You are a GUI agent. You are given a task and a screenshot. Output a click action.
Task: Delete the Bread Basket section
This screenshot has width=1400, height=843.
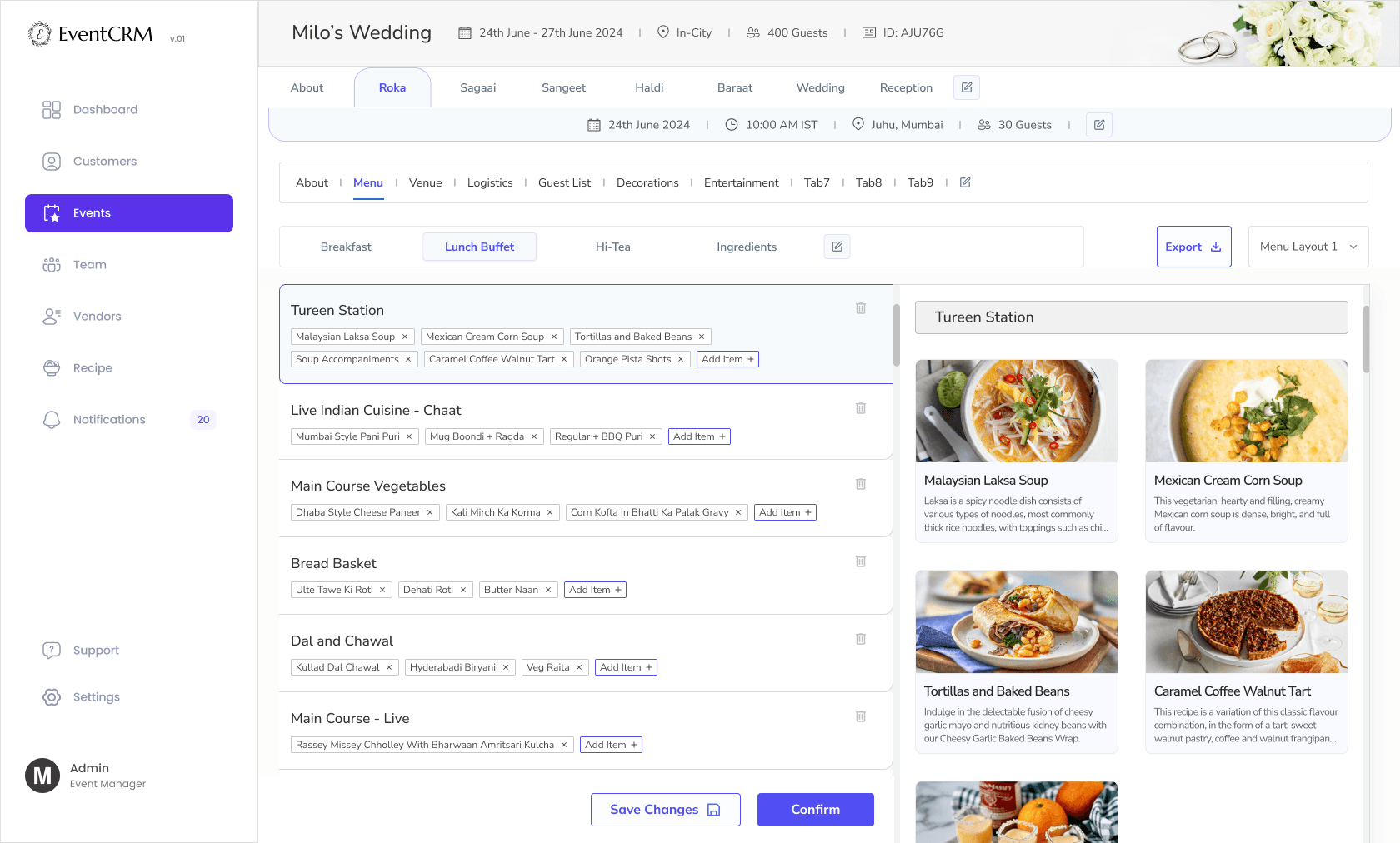tap(861, 561)
